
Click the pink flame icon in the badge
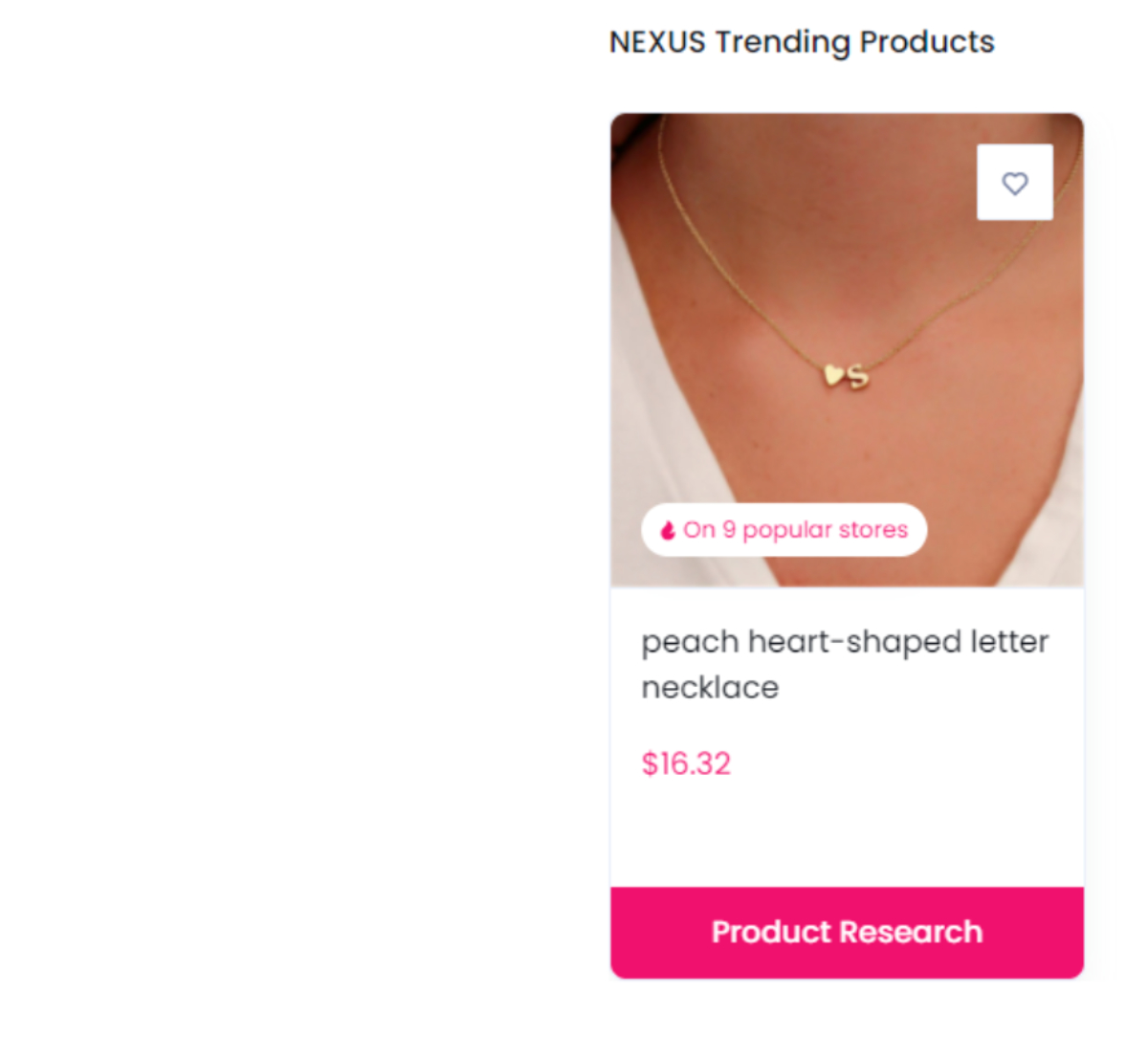[x=668, y=530]
